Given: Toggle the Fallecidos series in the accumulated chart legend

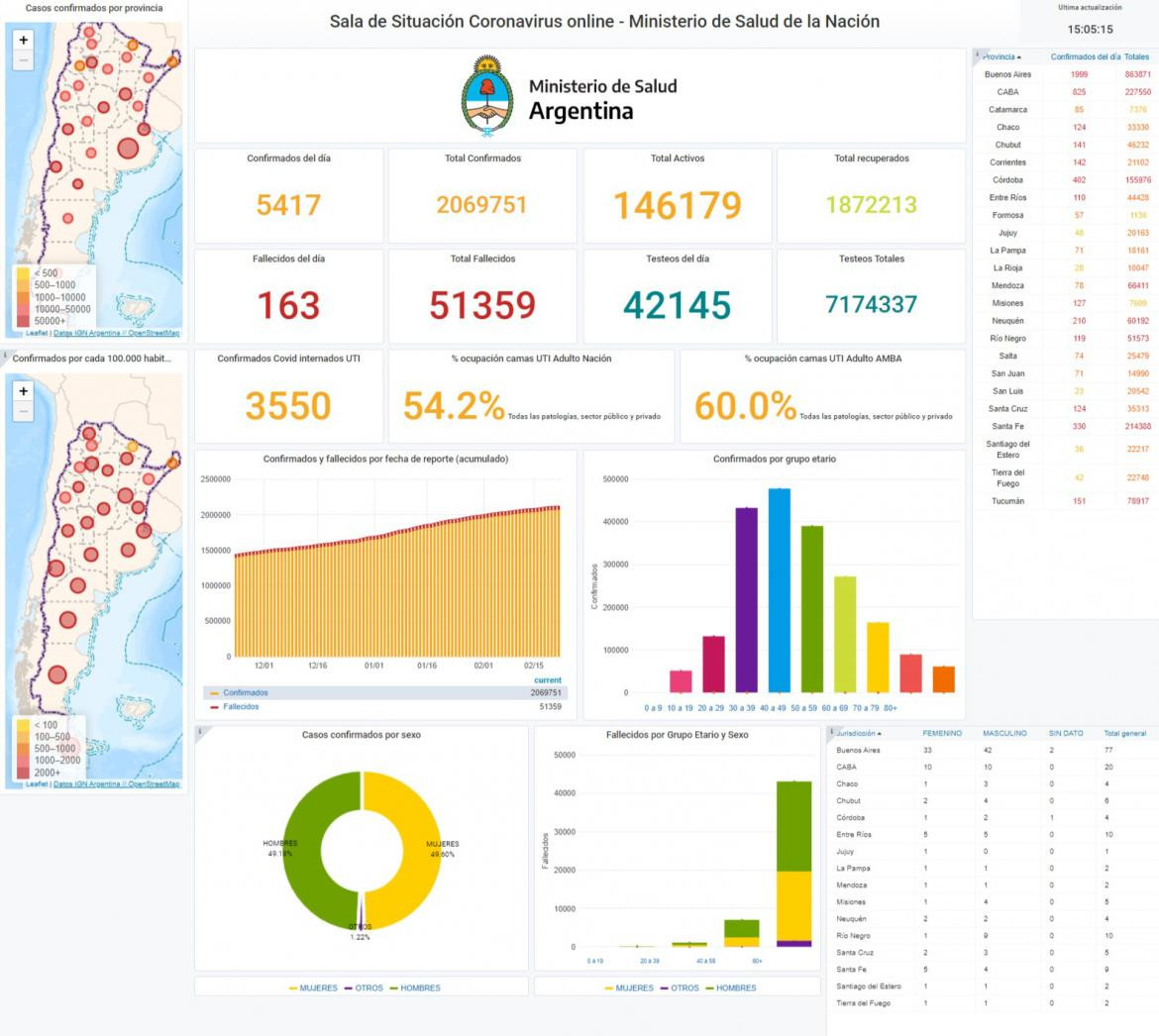Looking at the screenshot, I should (241, 707).
